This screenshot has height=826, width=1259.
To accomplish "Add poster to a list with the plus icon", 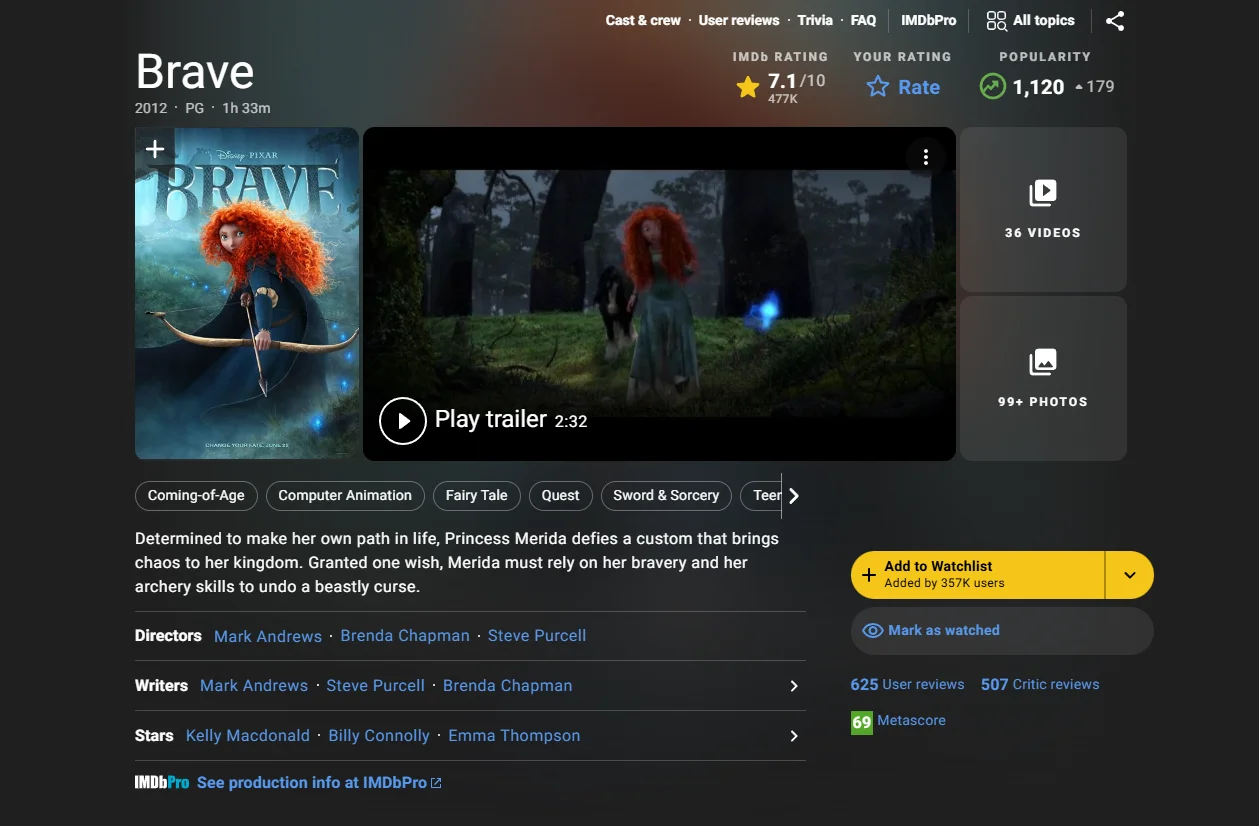I will [x=154, y=148].
